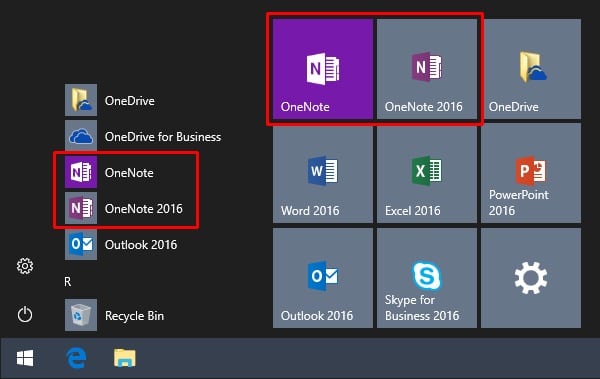The height and width of the screenshot is (379, 600).
Task: Select "OneNote 2016" label in app list
Action: [143, 209]
